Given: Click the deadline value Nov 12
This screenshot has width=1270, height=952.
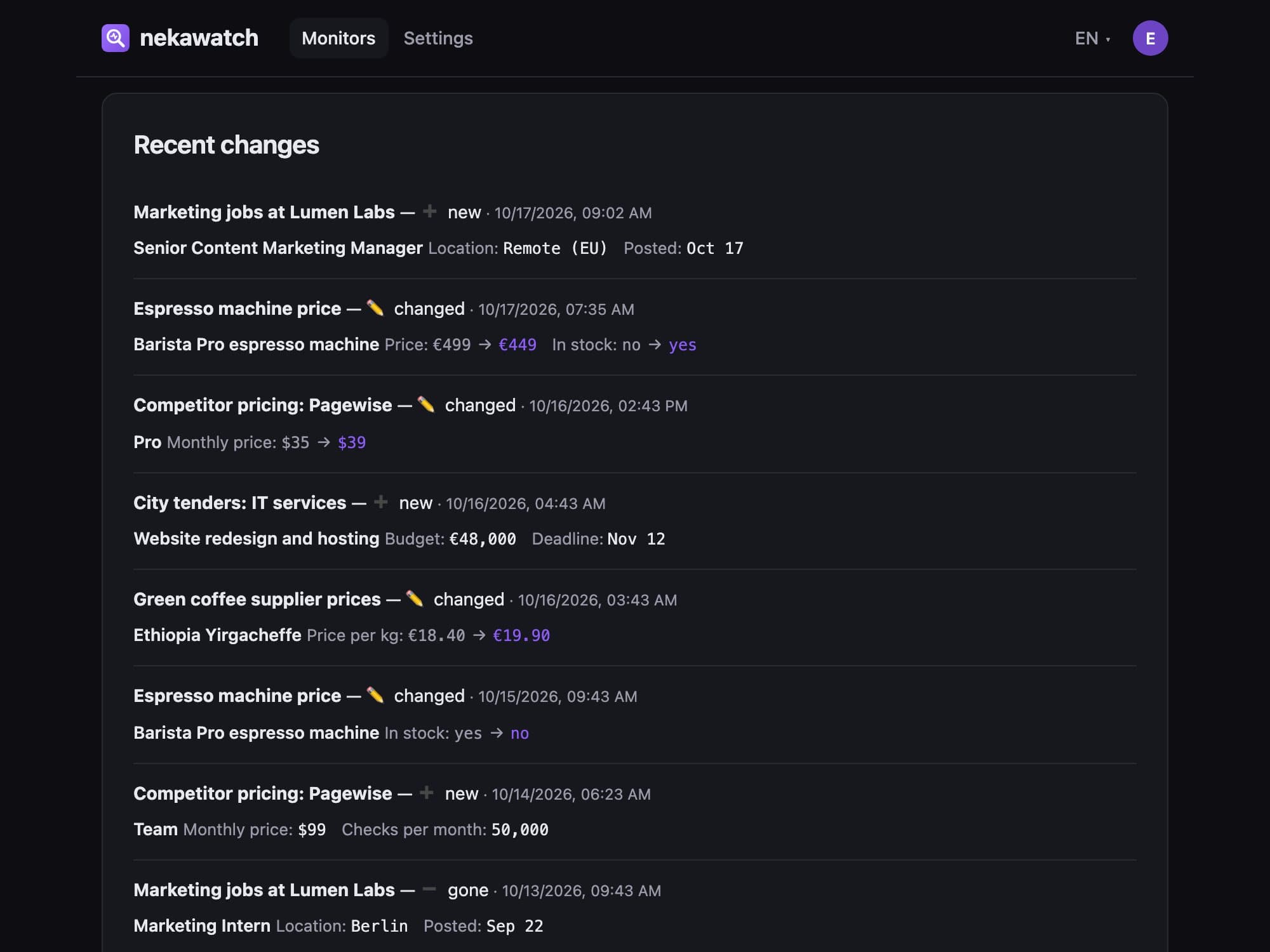Looking at the screenshot, I should (x=636, y=539).
